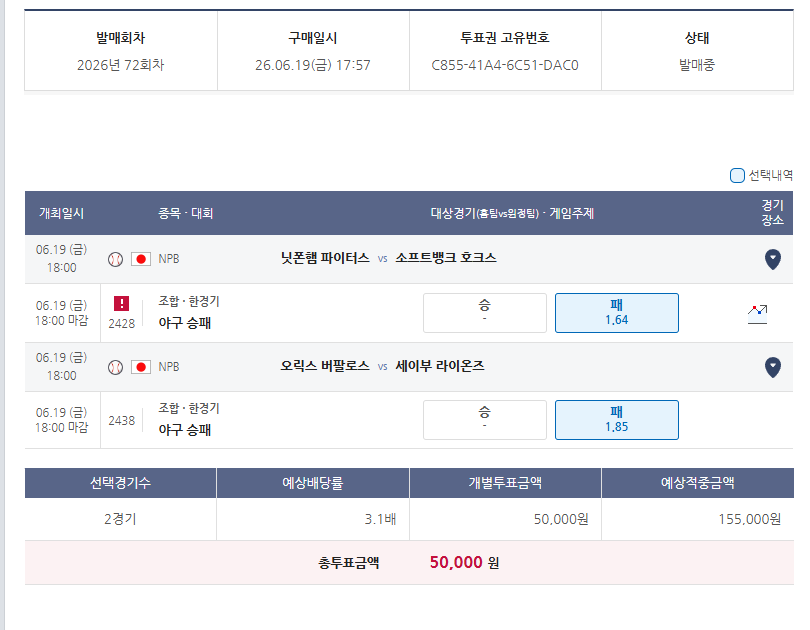Click Japan flag icon in second NPB row
Viewport: 810px width, 630px height.
click(141, 367)
